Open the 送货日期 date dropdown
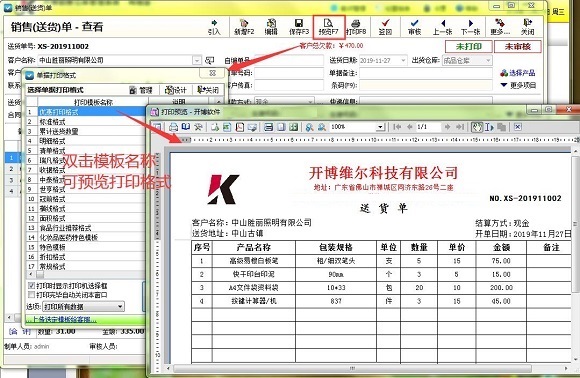580x378 pixels. point(403,60)
